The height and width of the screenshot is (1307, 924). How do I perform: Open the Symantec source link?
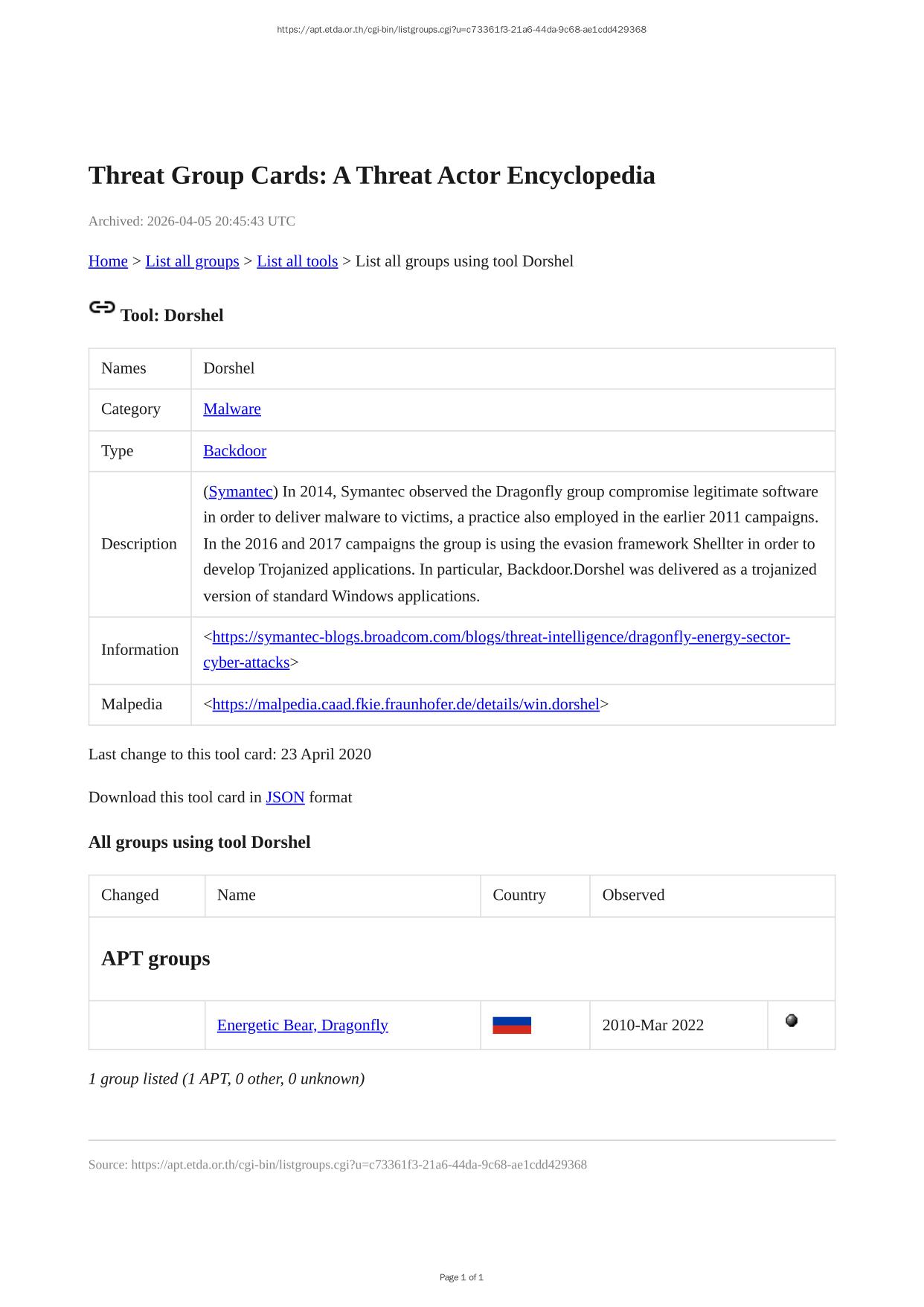point(240,492)
